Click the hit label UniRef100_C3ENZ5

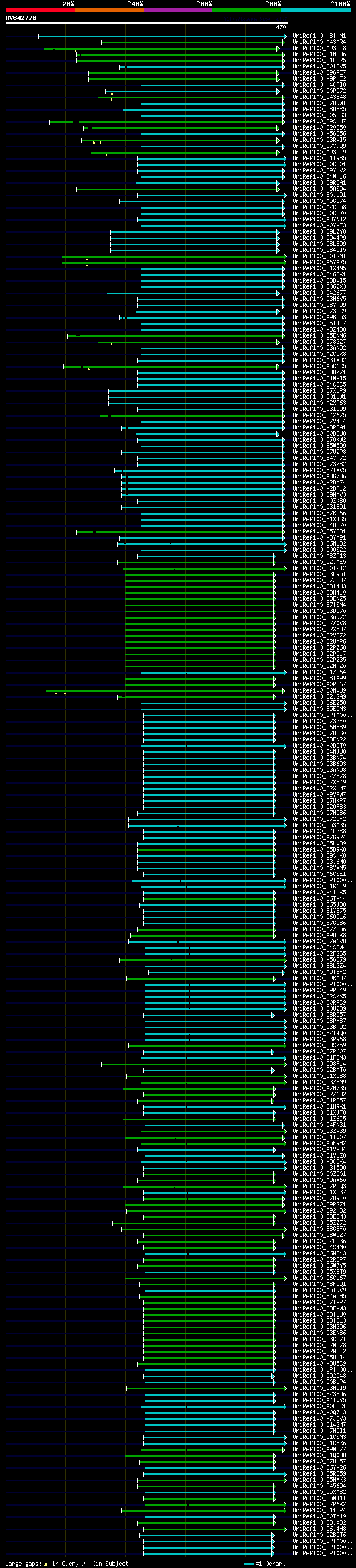click(319, 599)
